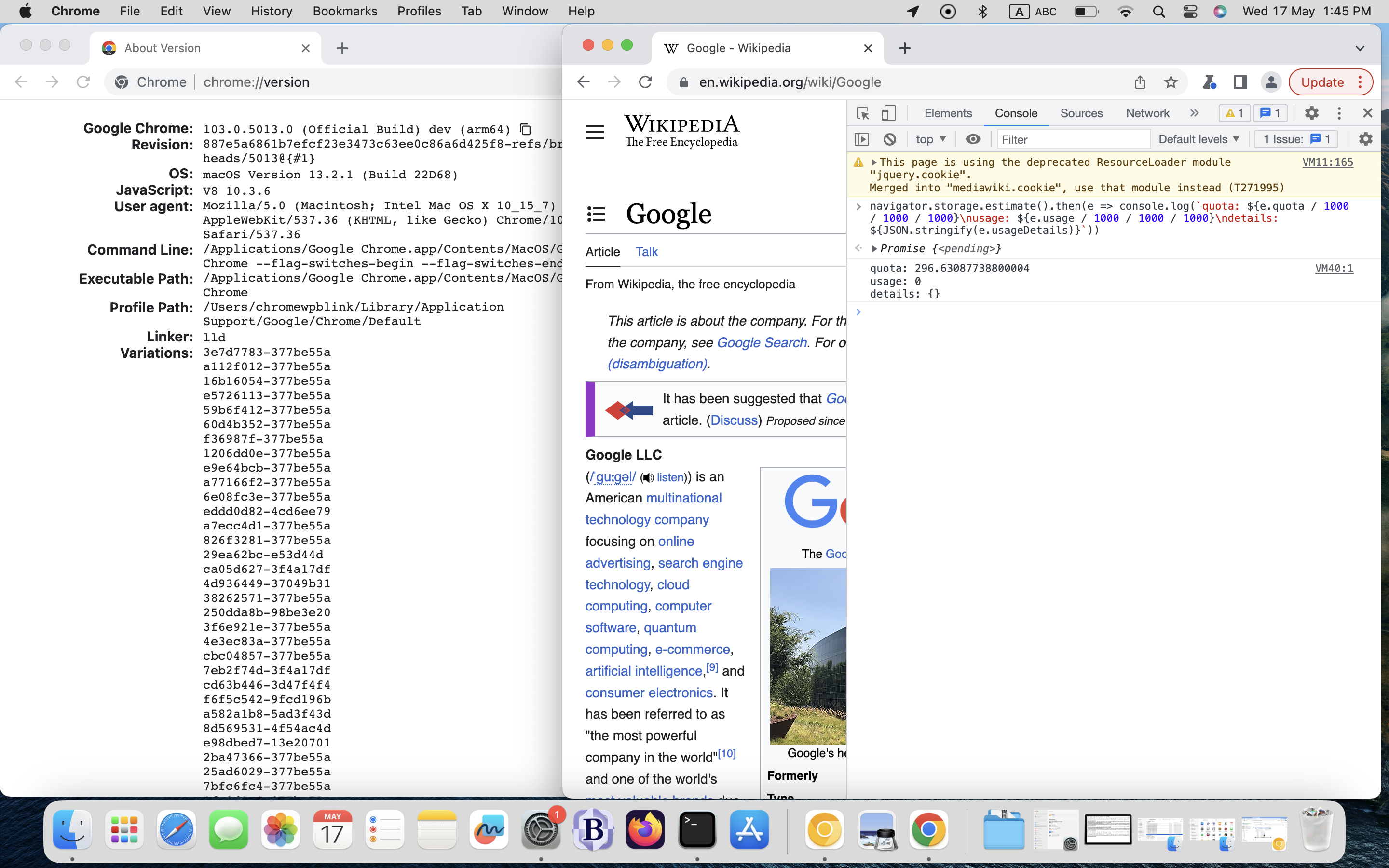This screenshot has height=868, width=1389.
Task: Expand the Promise pending result
Action: [874, 248]
